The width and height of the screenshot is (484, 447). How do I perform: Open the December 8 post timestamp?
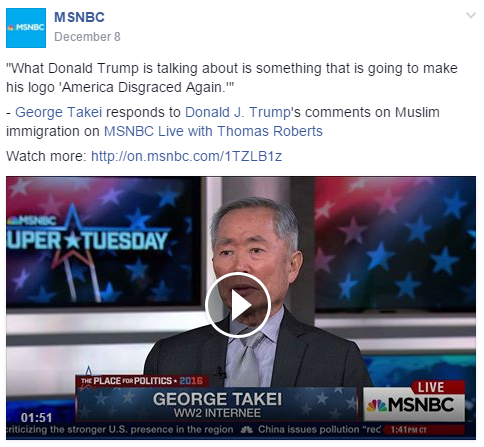(x=87, y=37)
